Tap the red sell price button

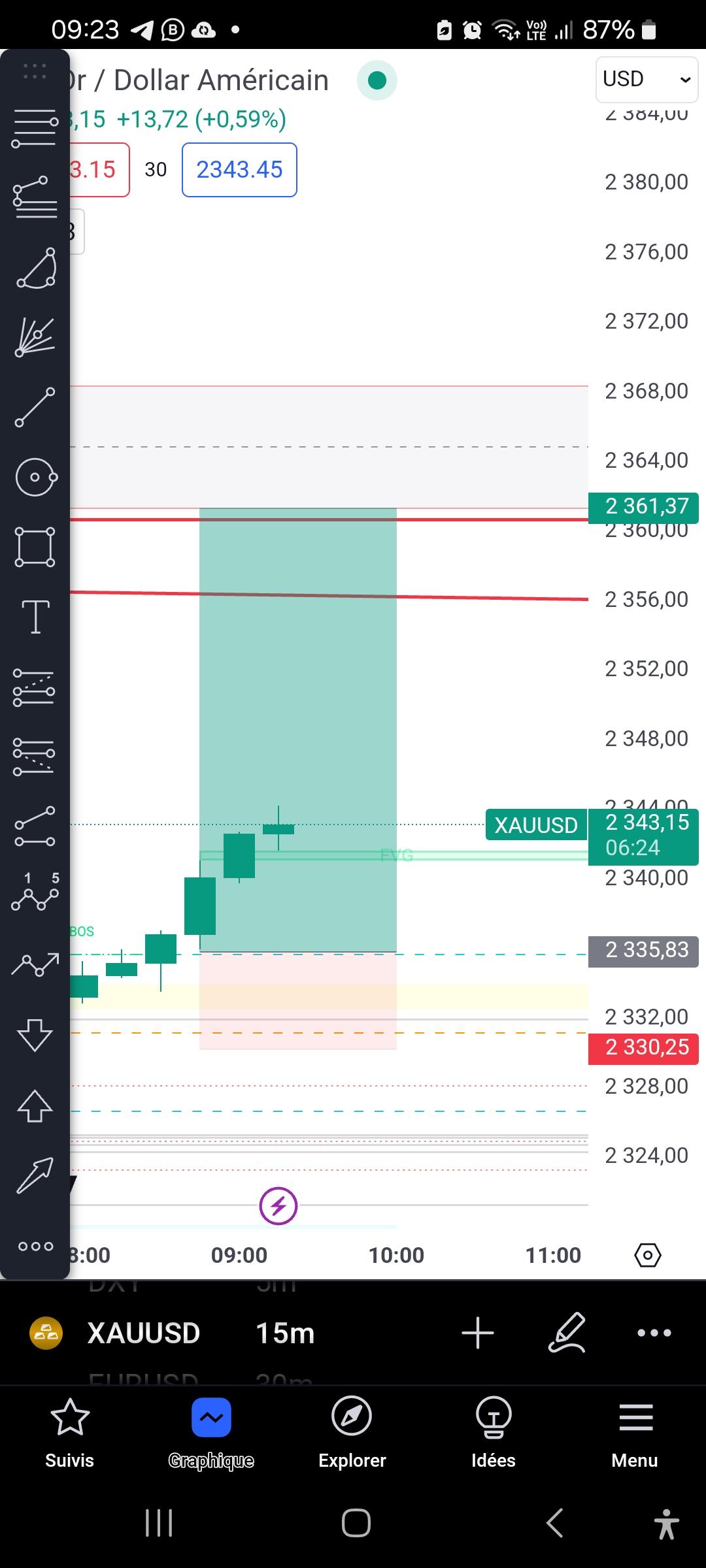pos(98,170)
